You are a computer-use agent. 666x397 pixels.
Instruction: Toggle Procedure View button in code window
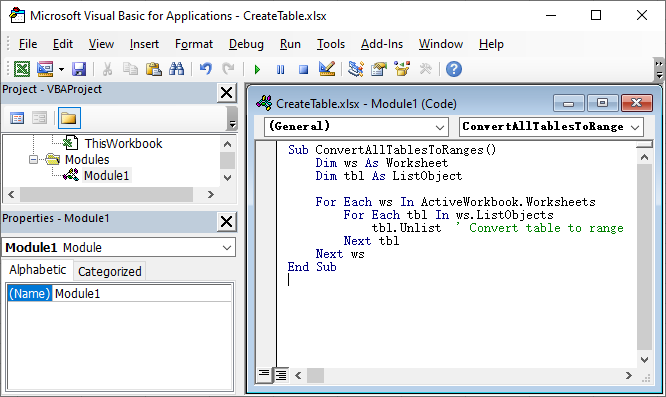coord(264,374)
